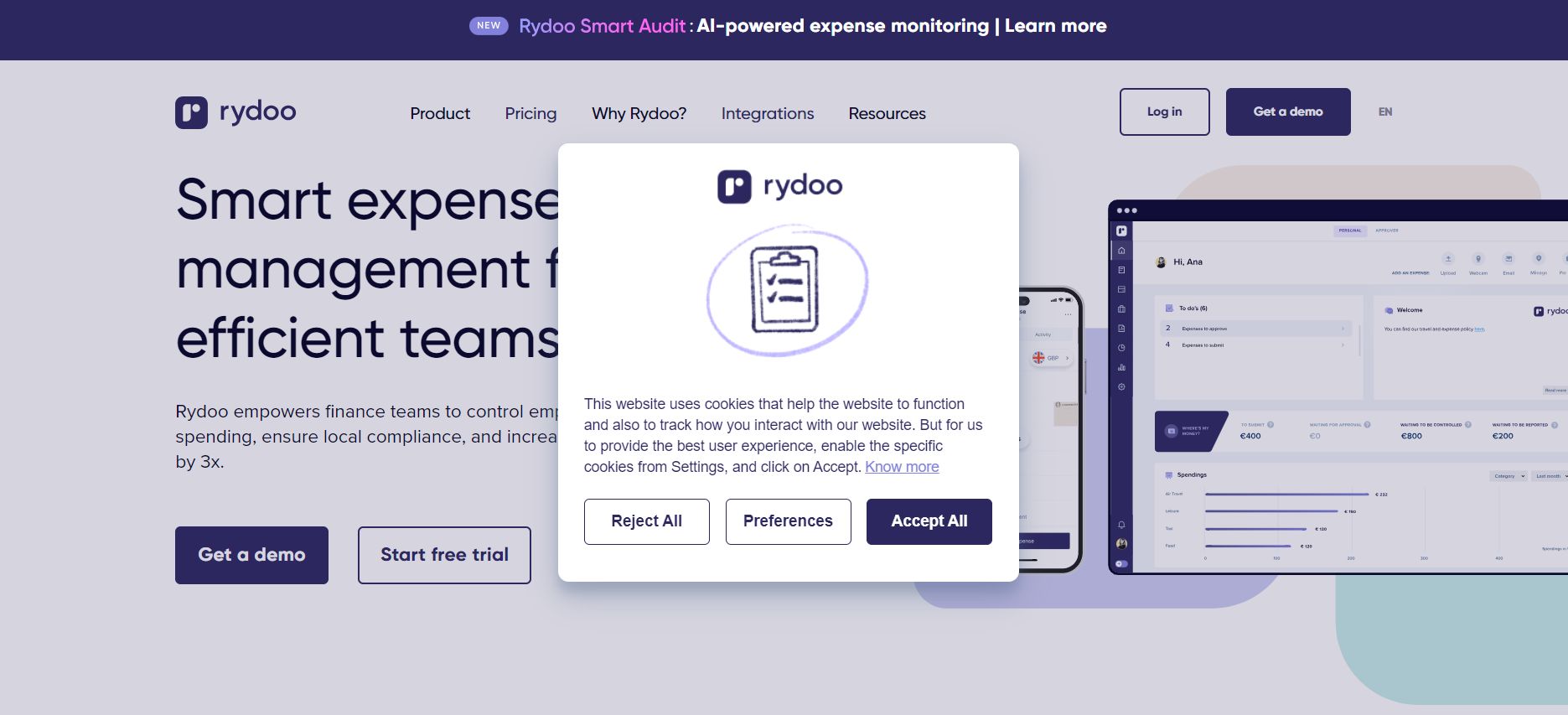Click the clipboard checklist illustration
The image size is (1568, 715).
coord(787,289)
